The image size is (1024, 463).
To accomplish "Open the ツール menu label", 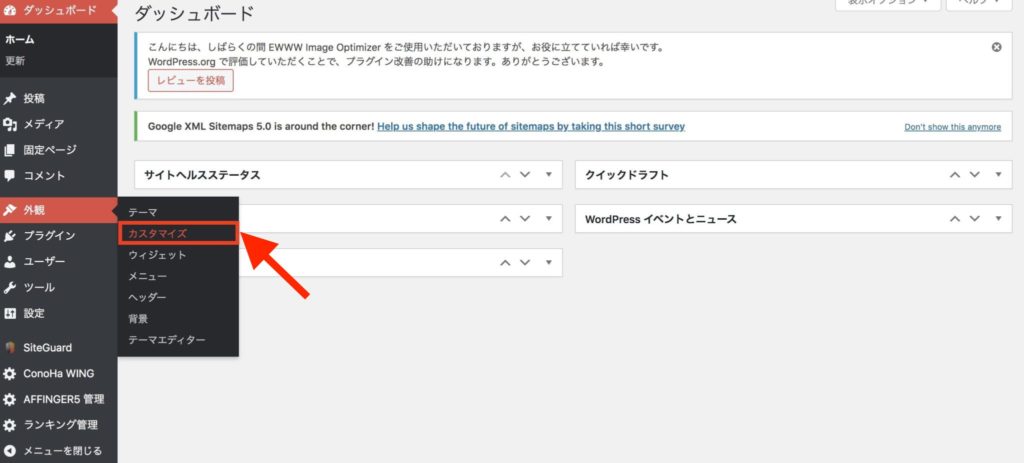I will [39, 287].
